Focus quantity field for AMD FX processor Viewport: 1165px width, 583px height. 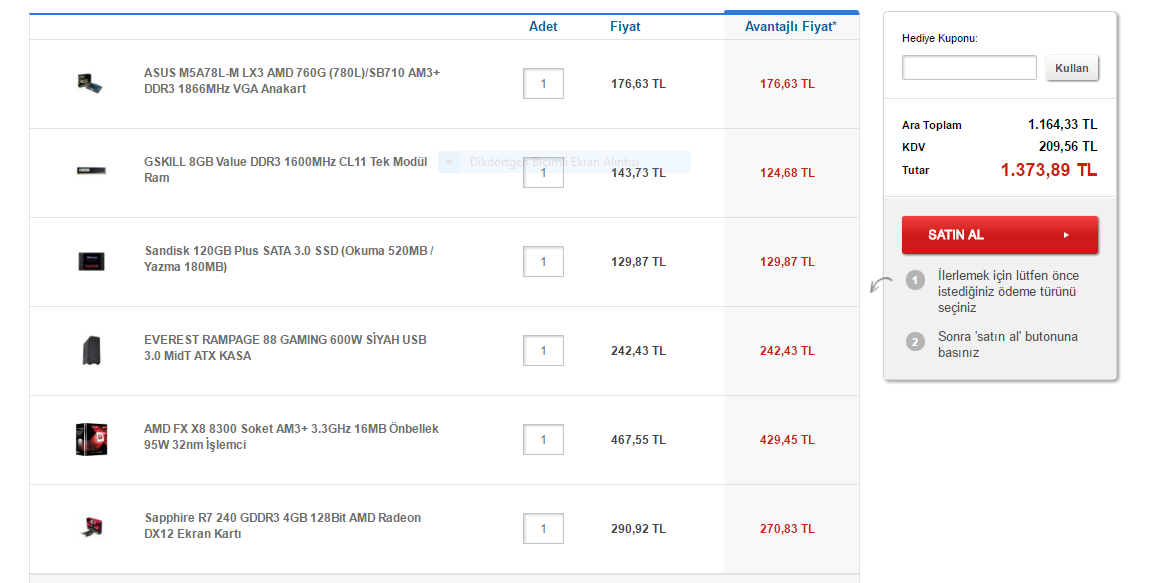[543, 440]
